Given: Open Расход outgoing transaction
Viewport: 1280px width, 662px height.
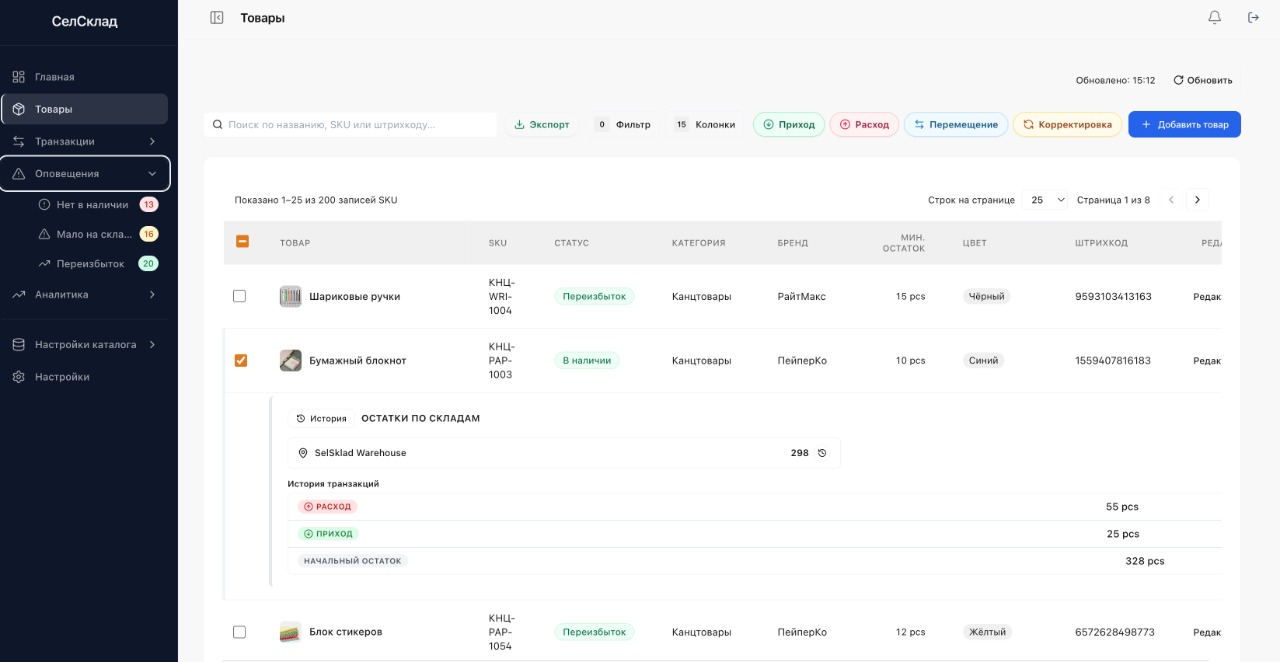Looking at the screenshot, I should coord(864,125).
